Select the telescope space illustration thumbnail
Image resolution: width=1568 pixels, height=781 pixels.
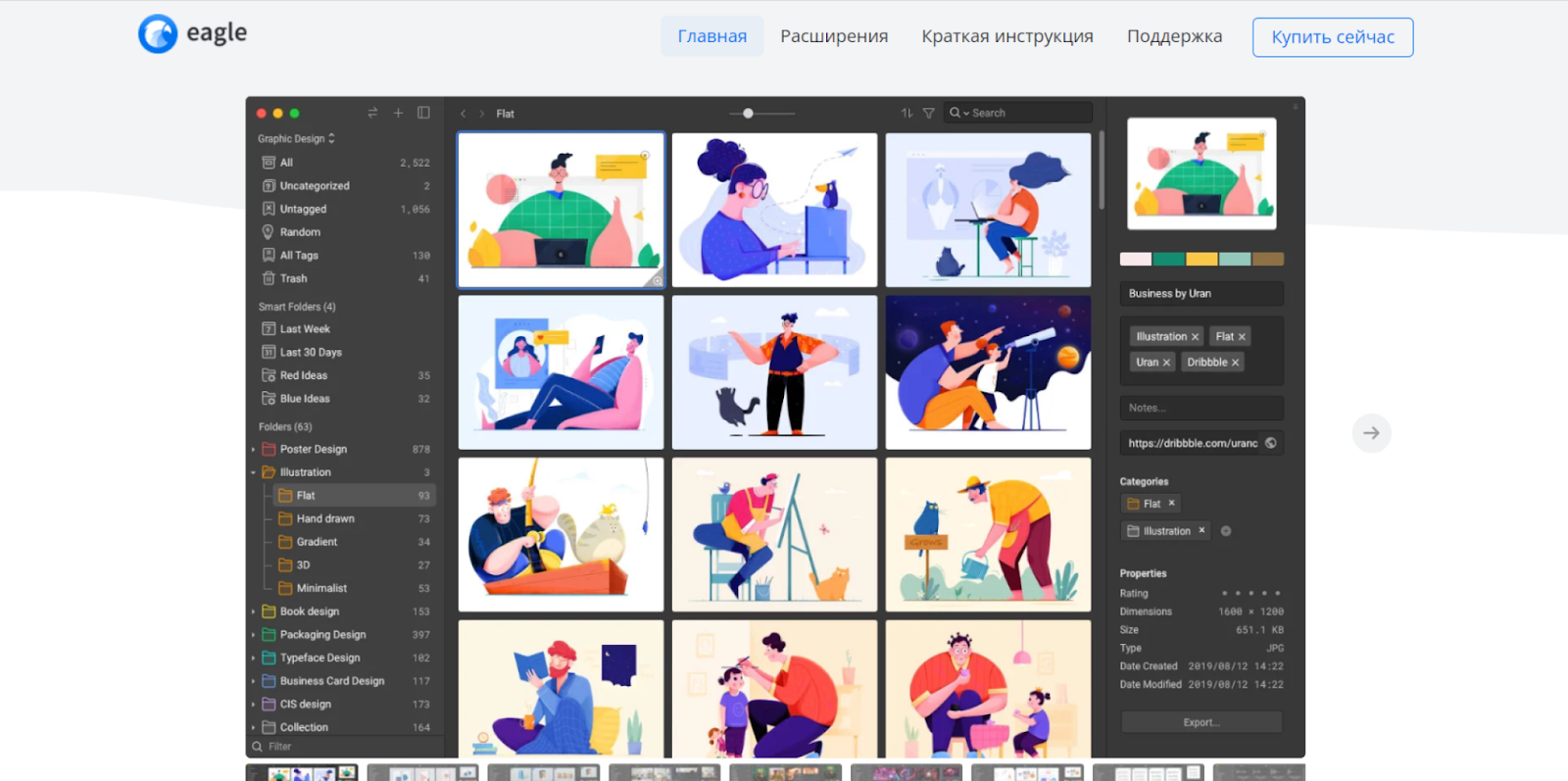pos(988,372)
